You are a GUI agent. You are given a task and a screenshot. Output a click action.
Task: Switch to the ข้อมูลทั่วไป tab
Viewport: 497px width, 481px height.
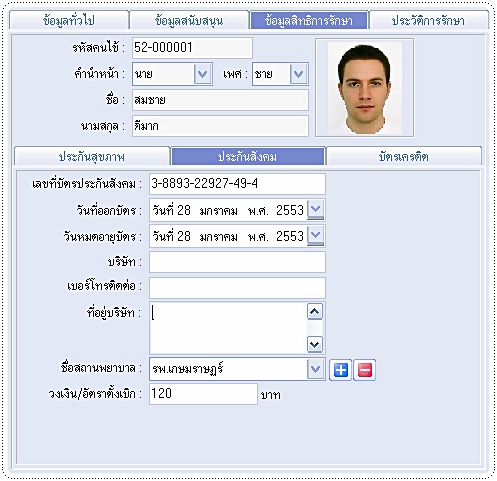[69, 21]
